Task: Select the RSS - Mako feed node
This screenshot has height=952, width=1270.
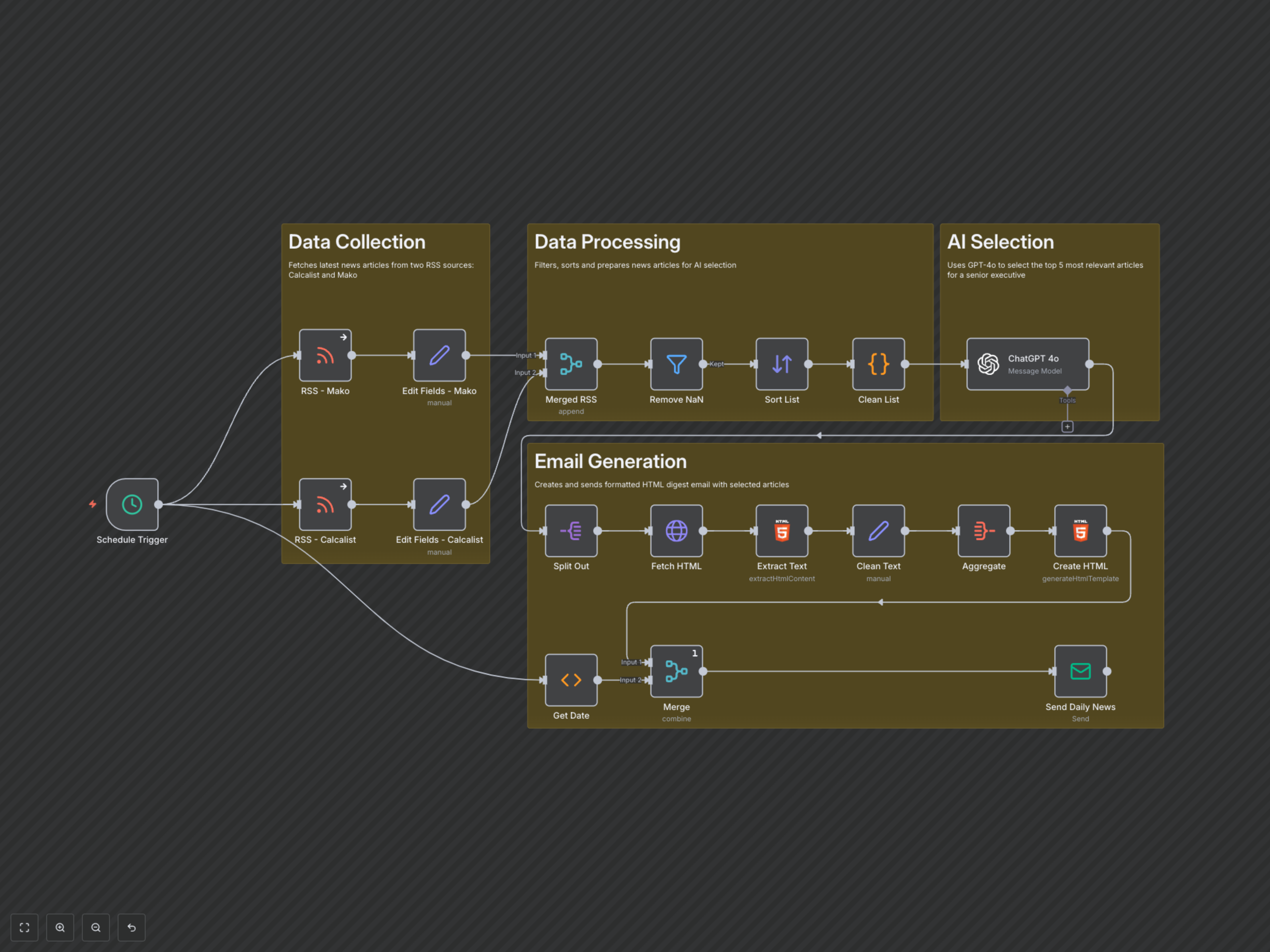Action: coord(325,356)
